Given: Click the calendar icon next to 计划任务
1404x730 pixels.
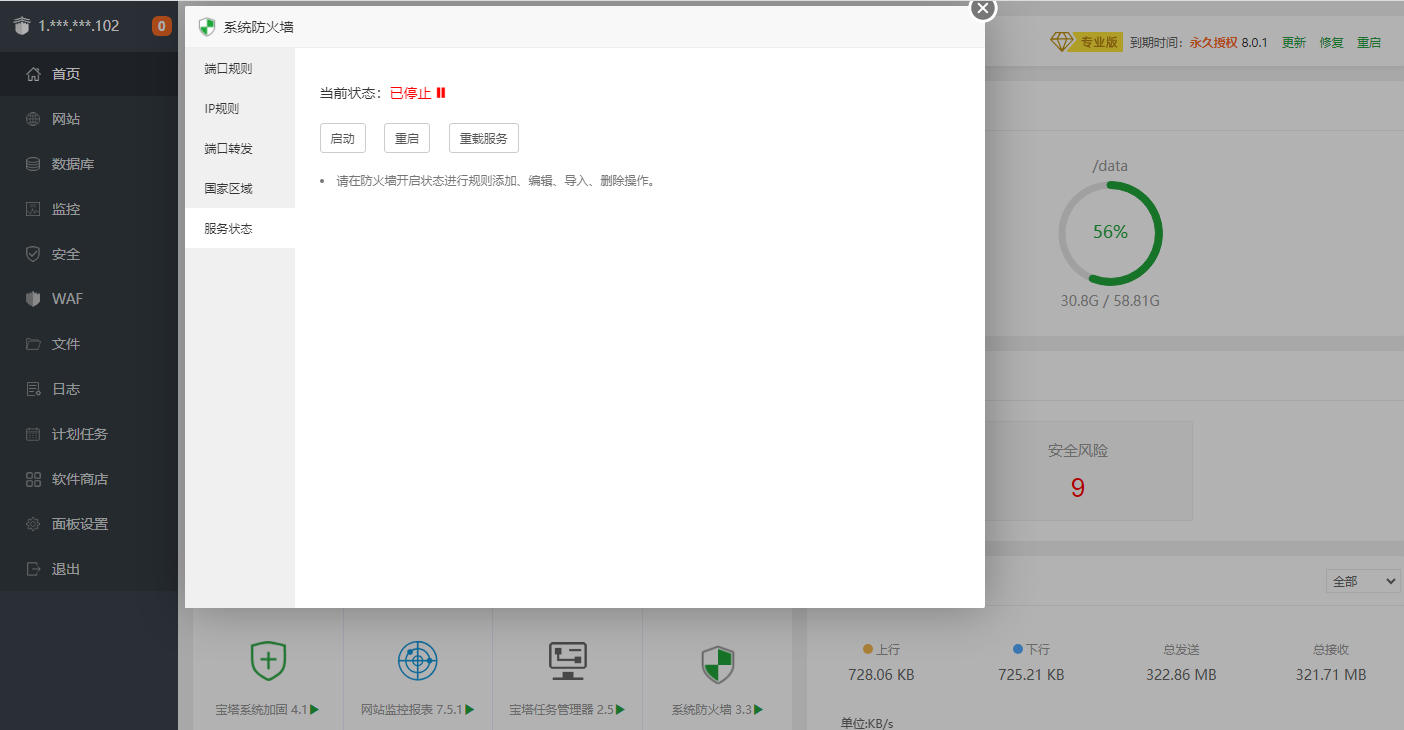Looking at the screenshot, I should 33,434.
